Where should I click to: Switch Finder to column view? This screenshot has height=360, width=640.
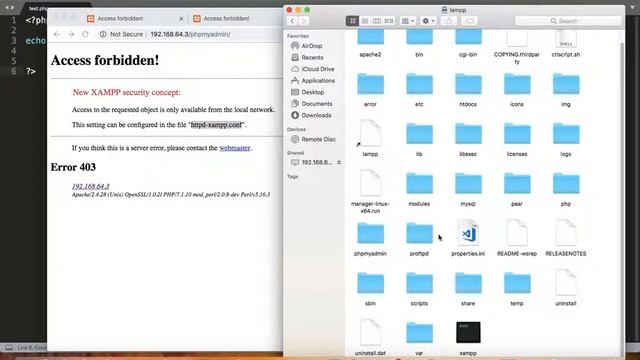tap(377, 21)
